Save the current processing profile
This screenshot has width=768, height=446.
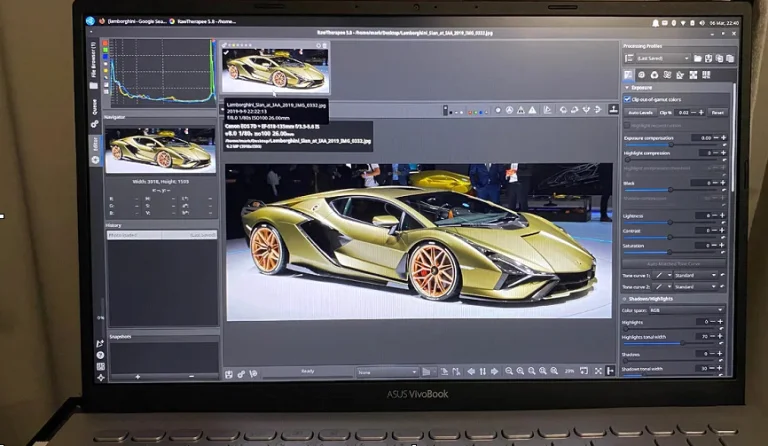[x=708, y=58]
